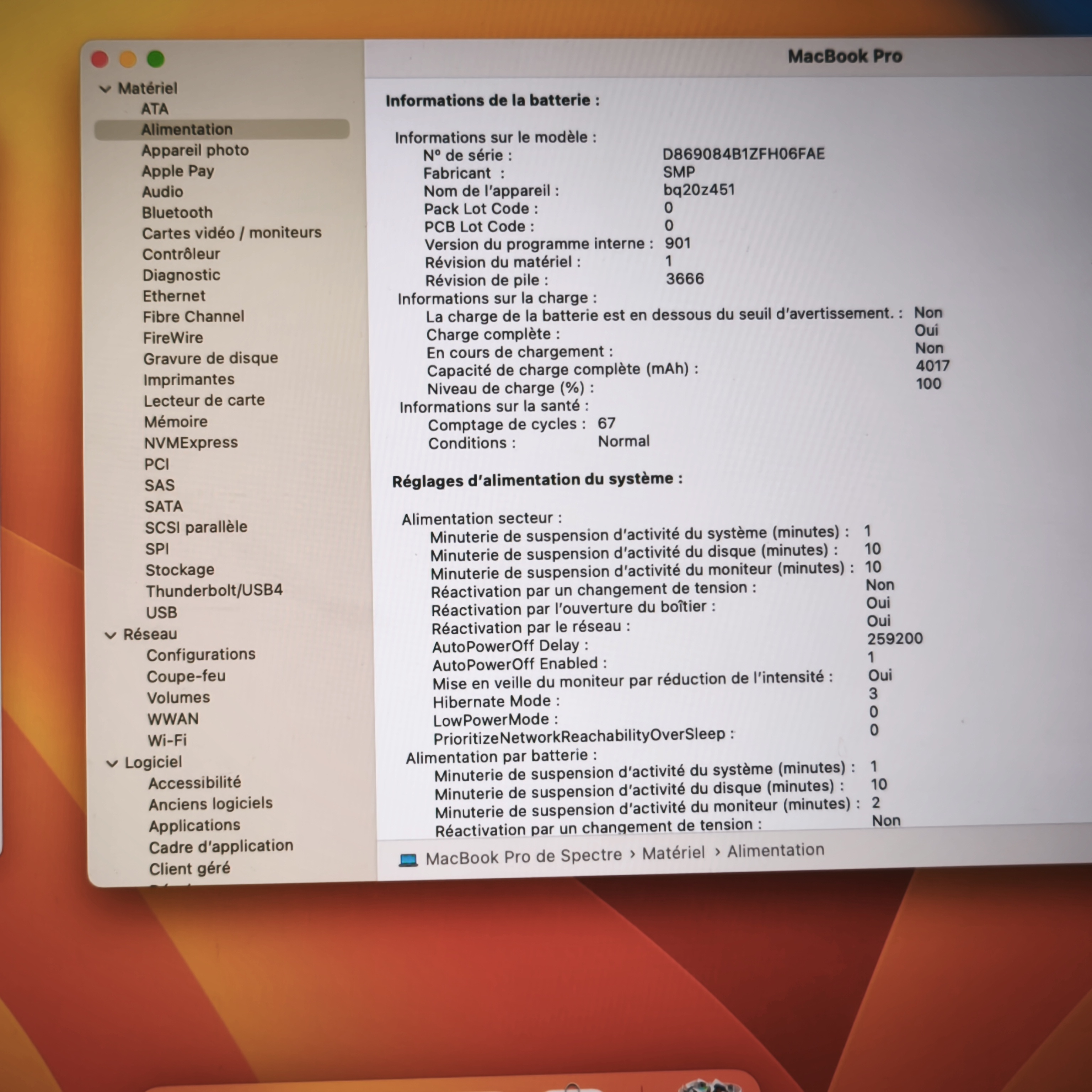This screenshot has height=1092, width=1092.
Task: Open Coupe-feu under Réseau
Action: coord(186,676)
